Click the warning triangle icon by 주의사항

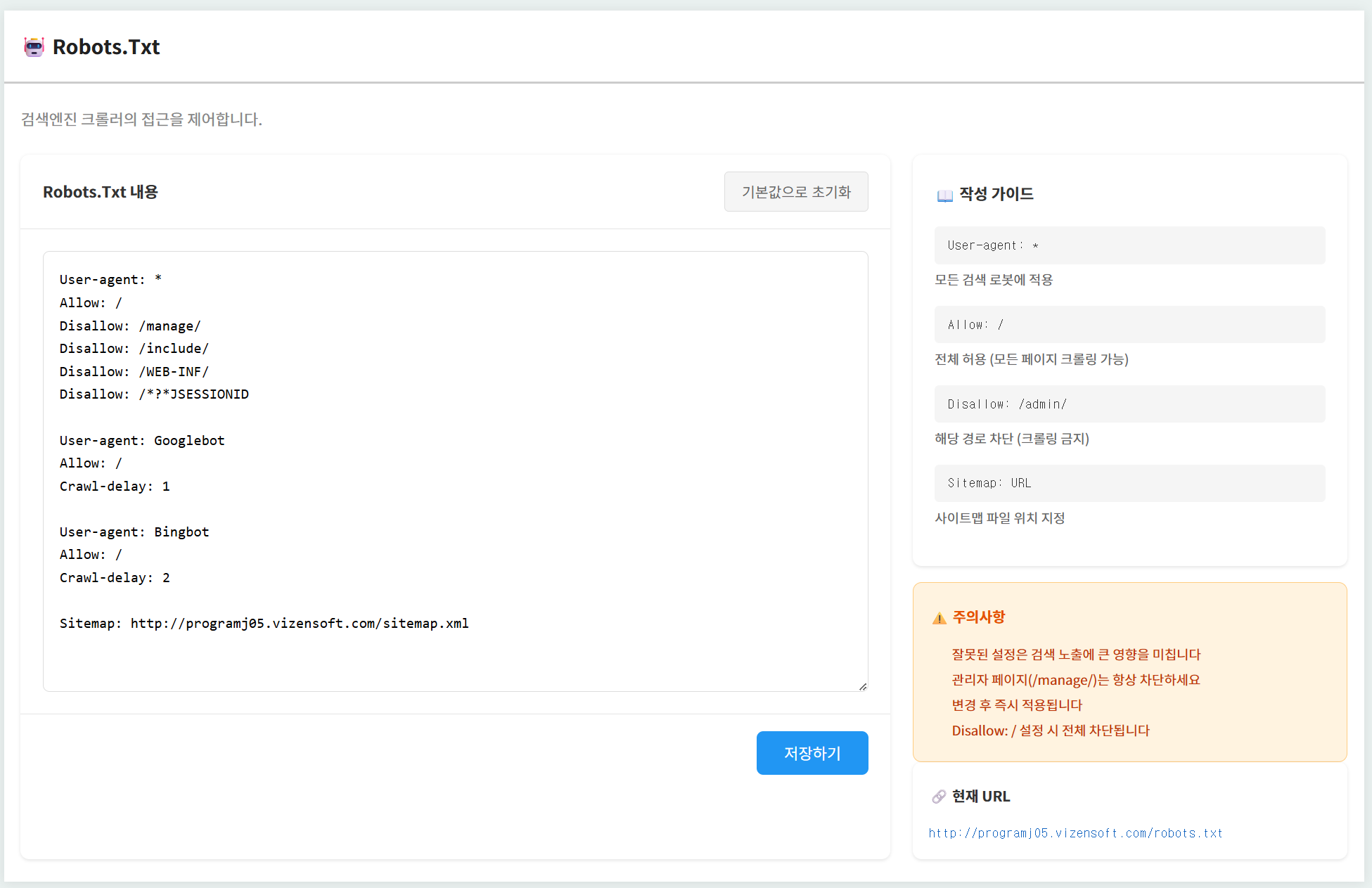[x=939, y=618]
